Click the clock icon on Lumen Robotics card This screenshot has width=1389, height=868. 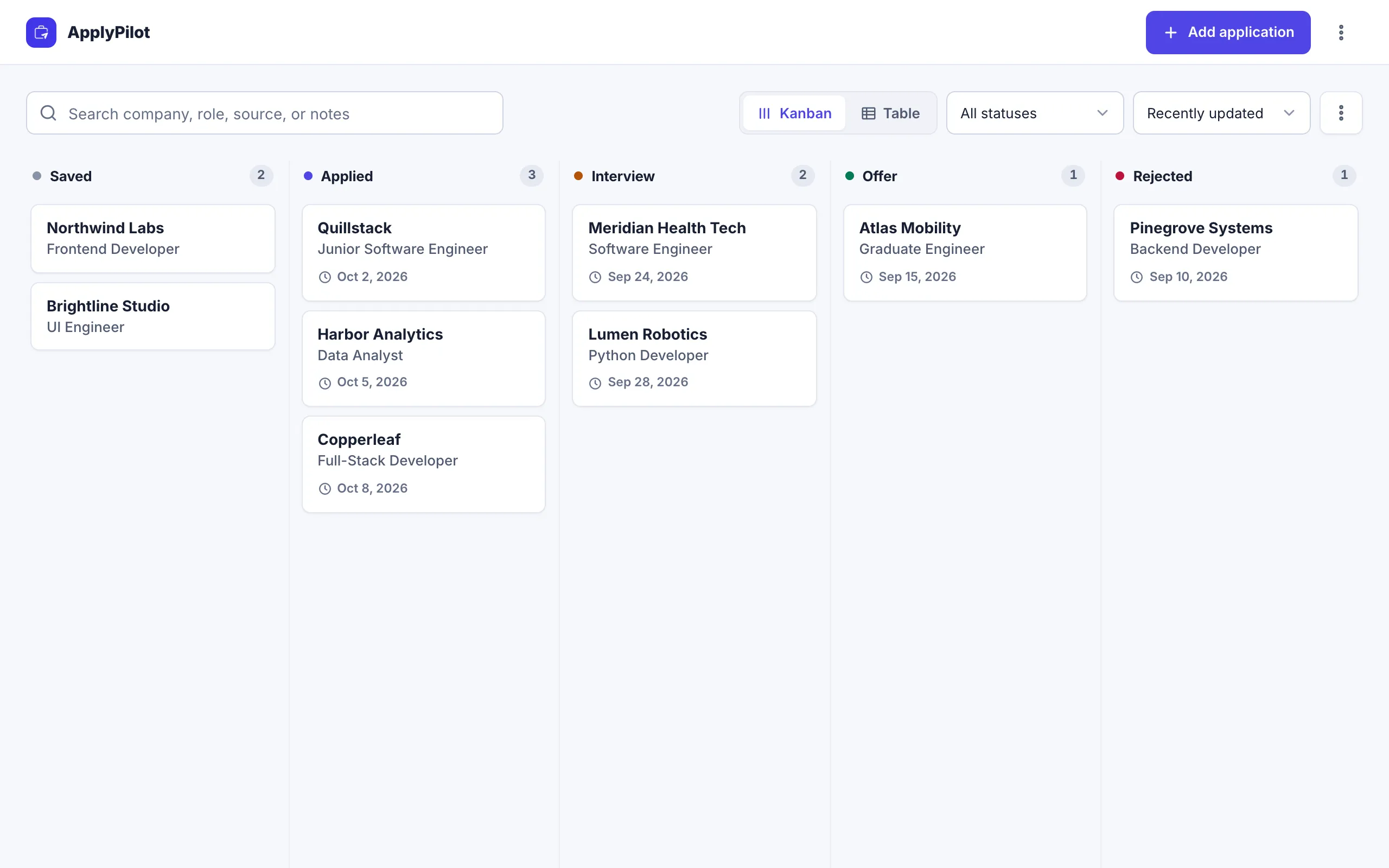coord(595,383)
